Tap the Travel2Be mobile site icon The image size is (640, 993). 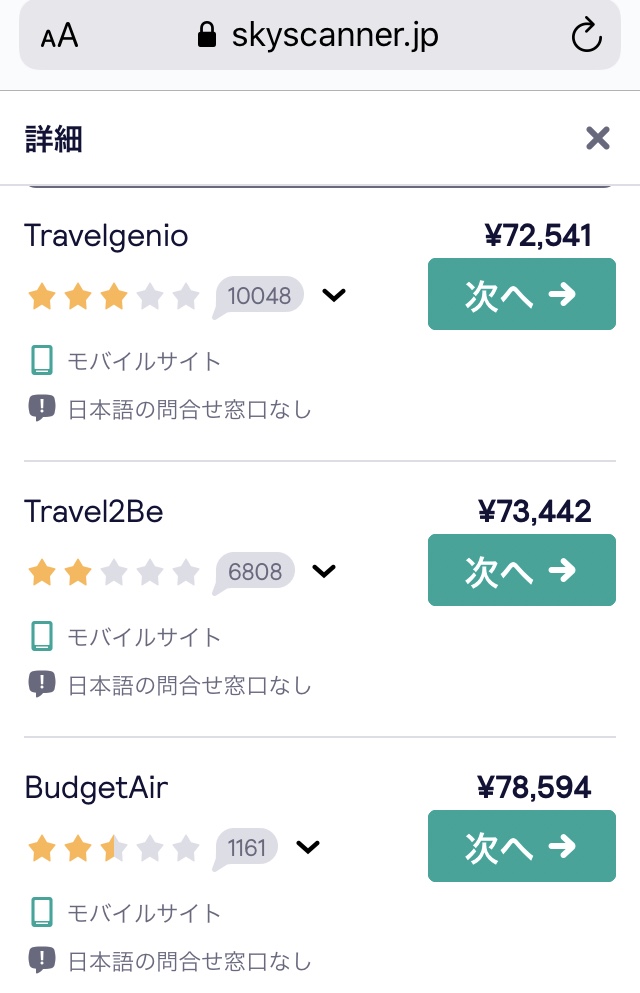point(41,636)
